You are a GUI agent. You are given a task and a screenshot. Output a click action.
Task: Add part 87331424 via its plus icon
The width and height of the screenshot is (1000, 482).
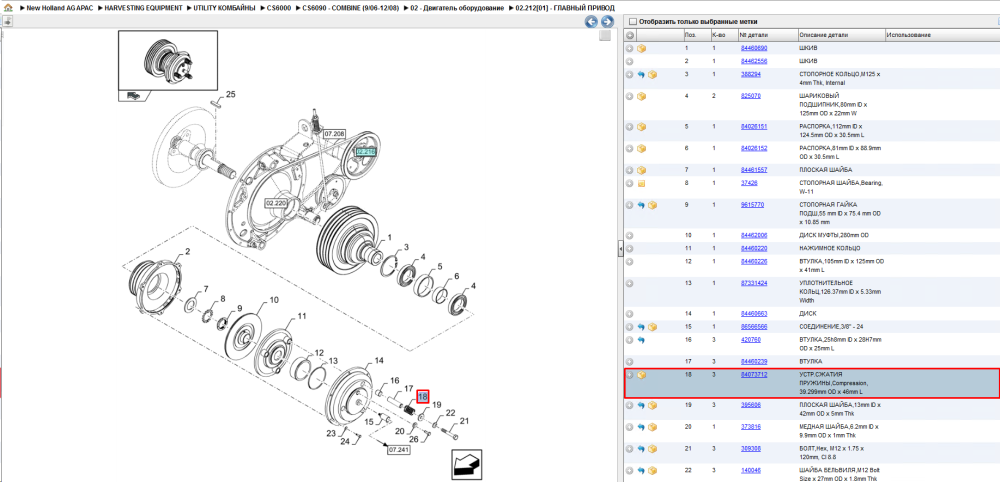pos(629,283)
